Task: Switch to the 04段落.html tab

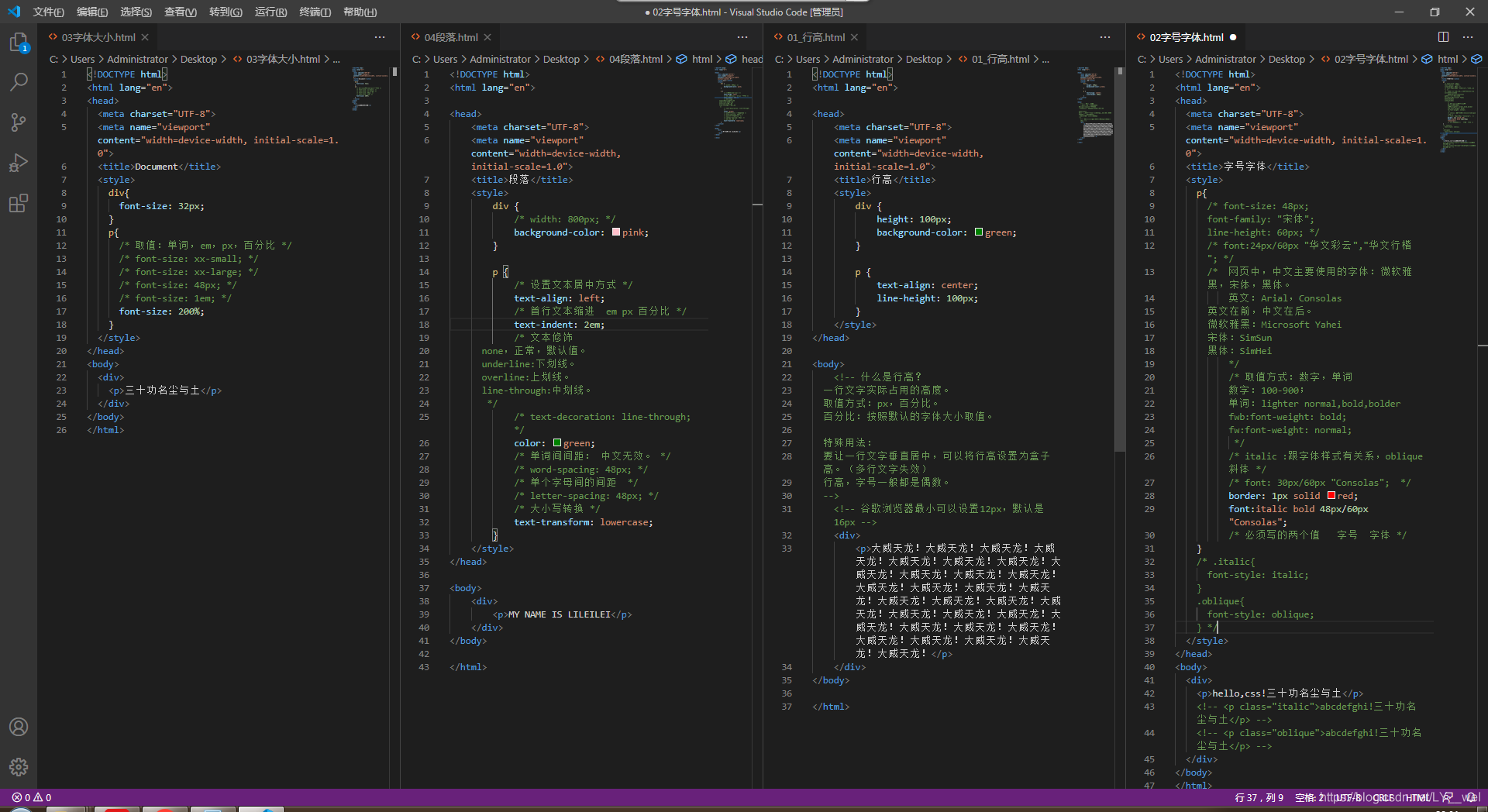Action: point(451,37)
